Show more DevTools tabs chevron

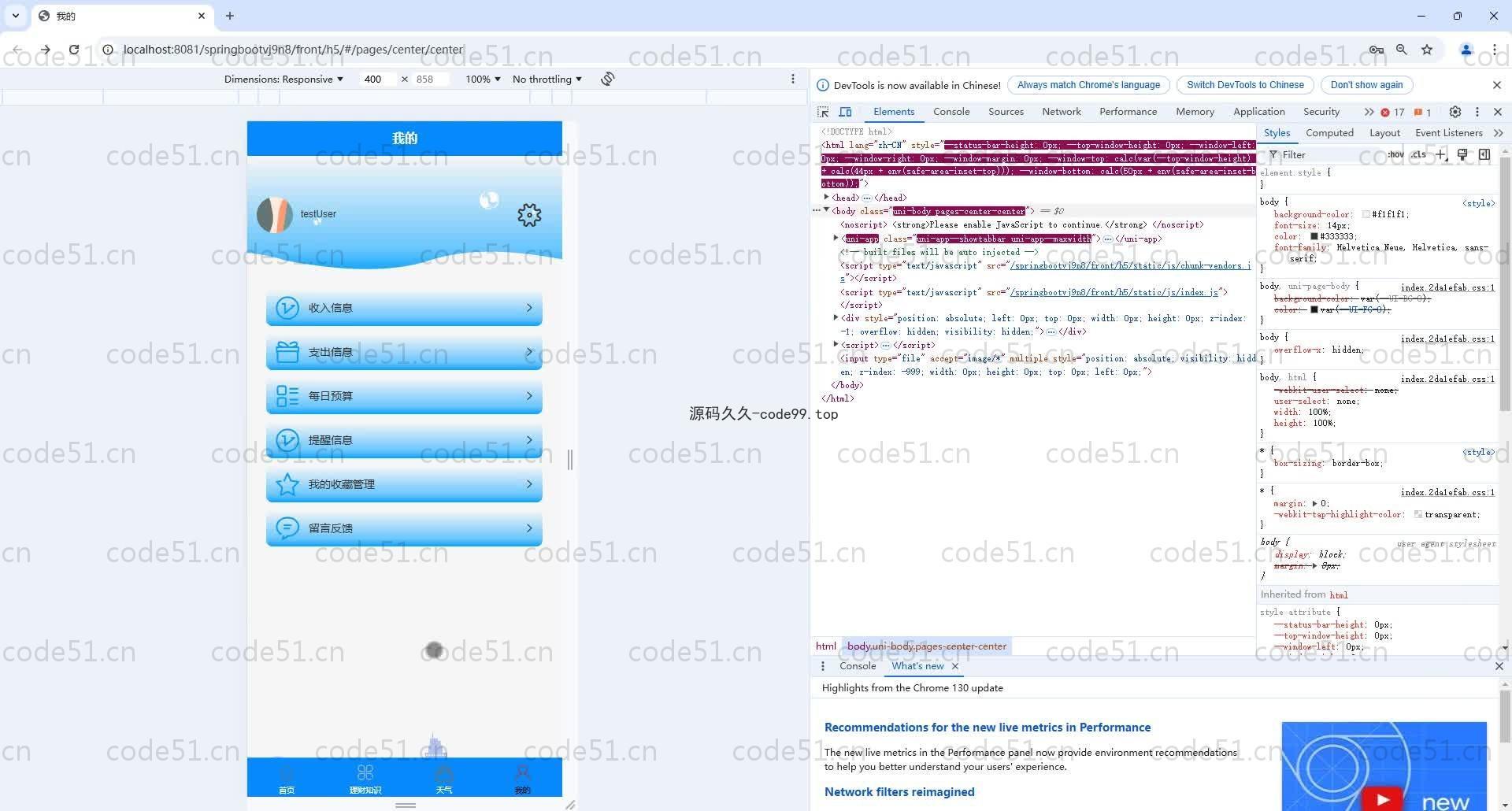[x=1369, y=112]
